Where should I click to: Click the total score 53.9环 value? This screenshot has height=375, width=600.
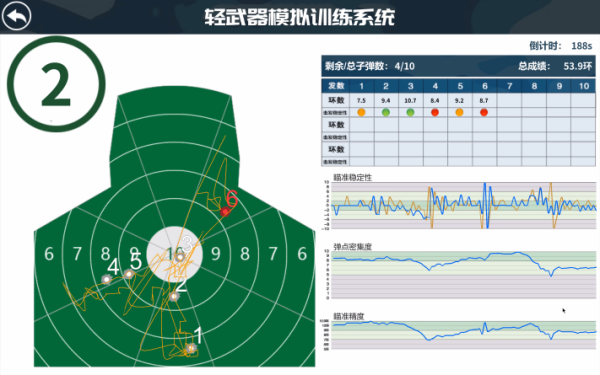[x=577, y=66]
